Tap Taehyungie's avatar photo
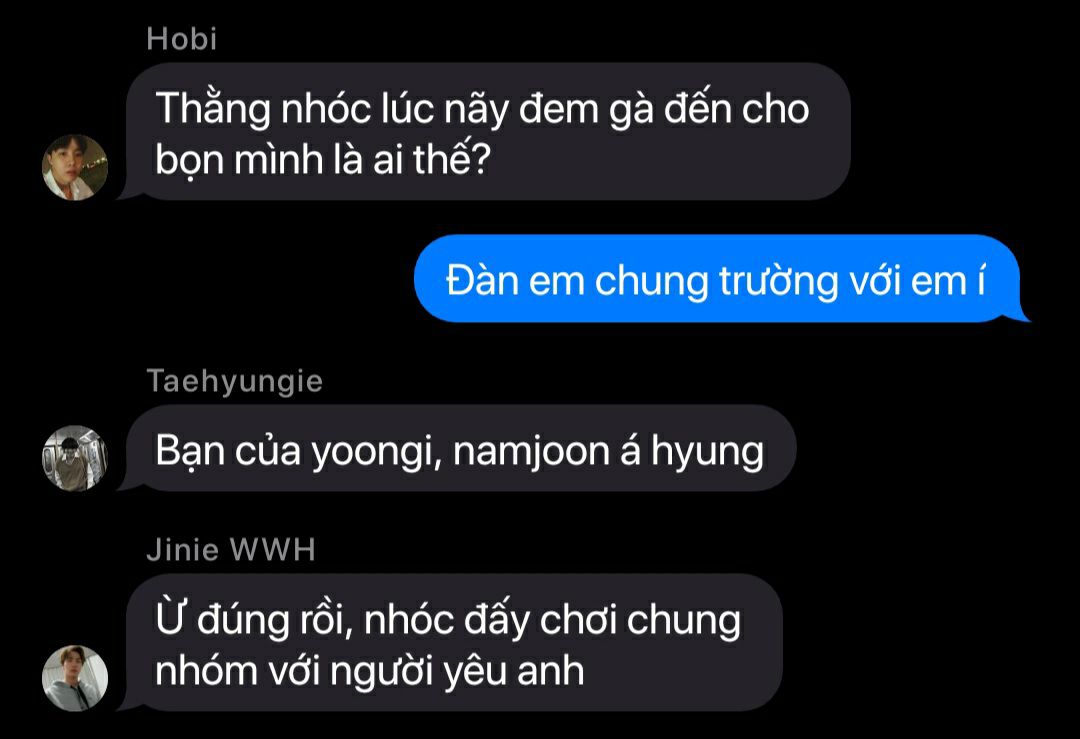This screenshot has width=1080, height=739. 75,458
